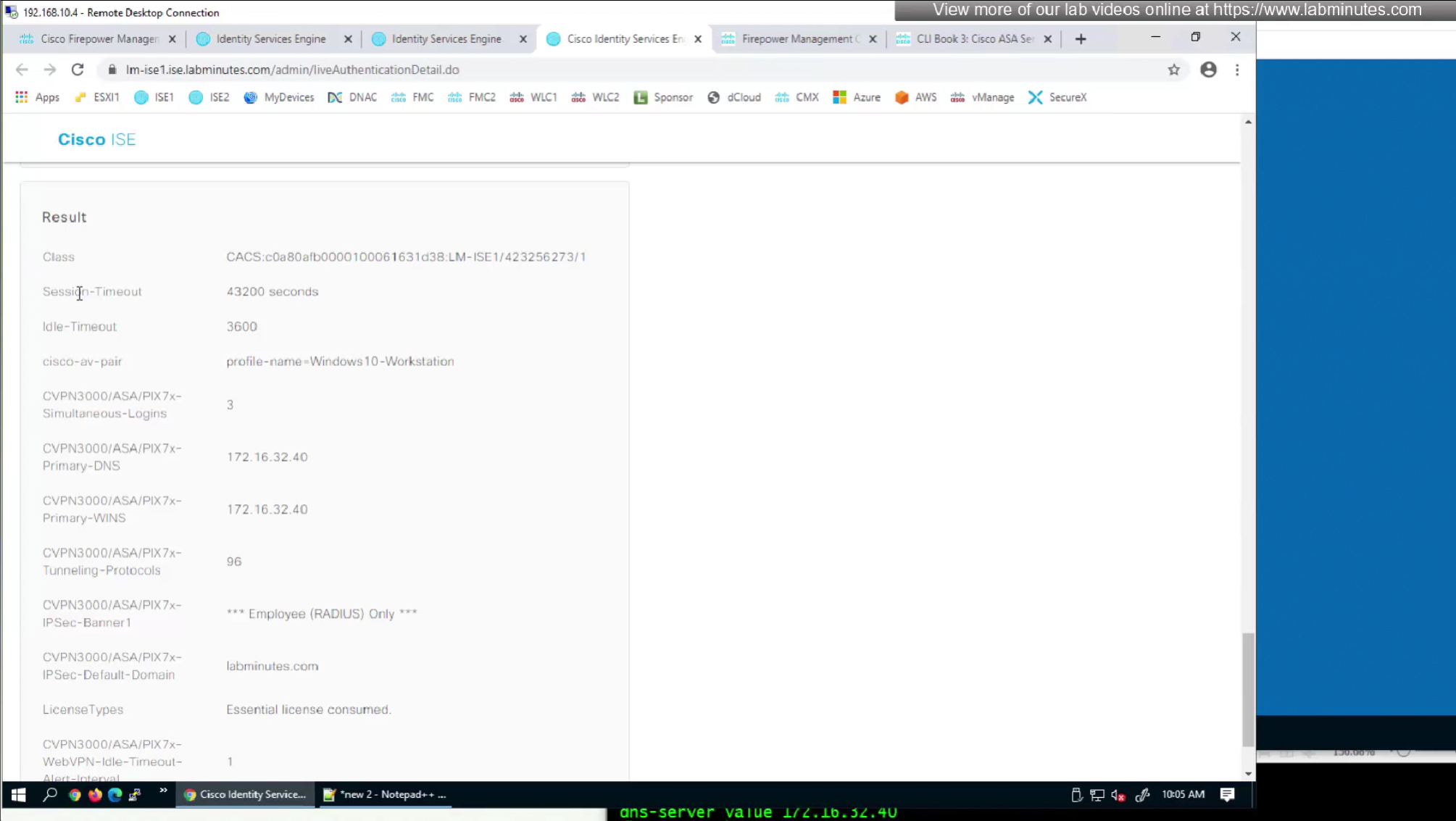Click the address bar URL field

tap(580, 70)
